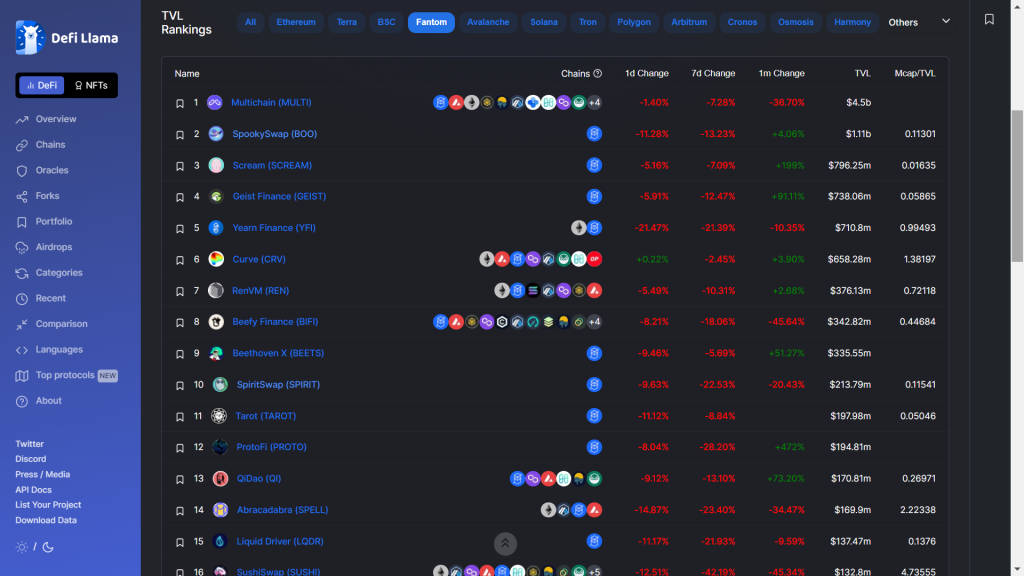Open Oracles in sidebar
The width and height of the screenshot is (1024, 576).
pyautogui.click(x=42, y=170)
